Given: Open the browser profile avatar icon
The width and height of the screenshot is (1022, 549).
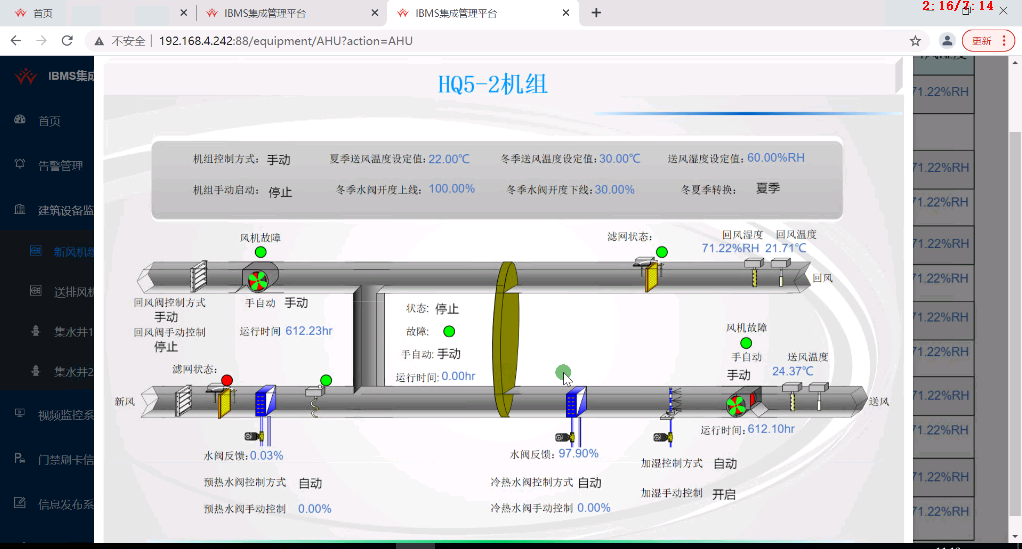Looking at the screenshot, I should tap(946, 40).
